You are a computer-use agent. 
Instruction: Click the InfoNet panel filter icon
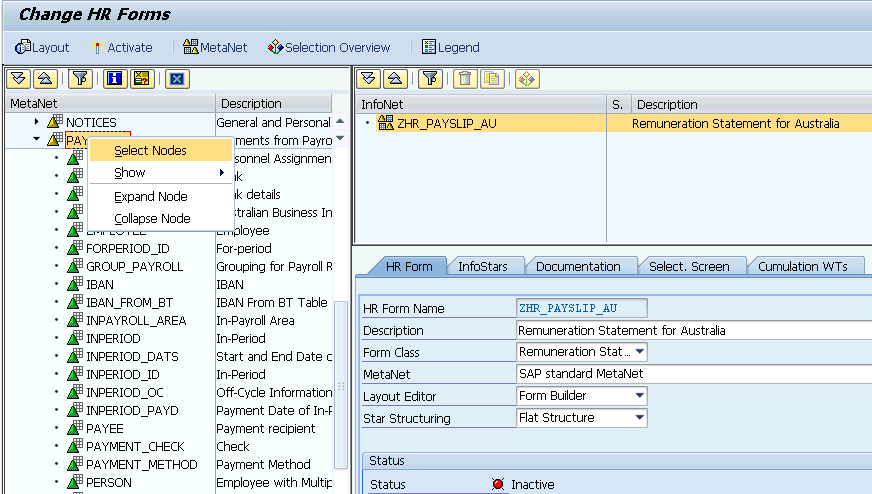429,79
